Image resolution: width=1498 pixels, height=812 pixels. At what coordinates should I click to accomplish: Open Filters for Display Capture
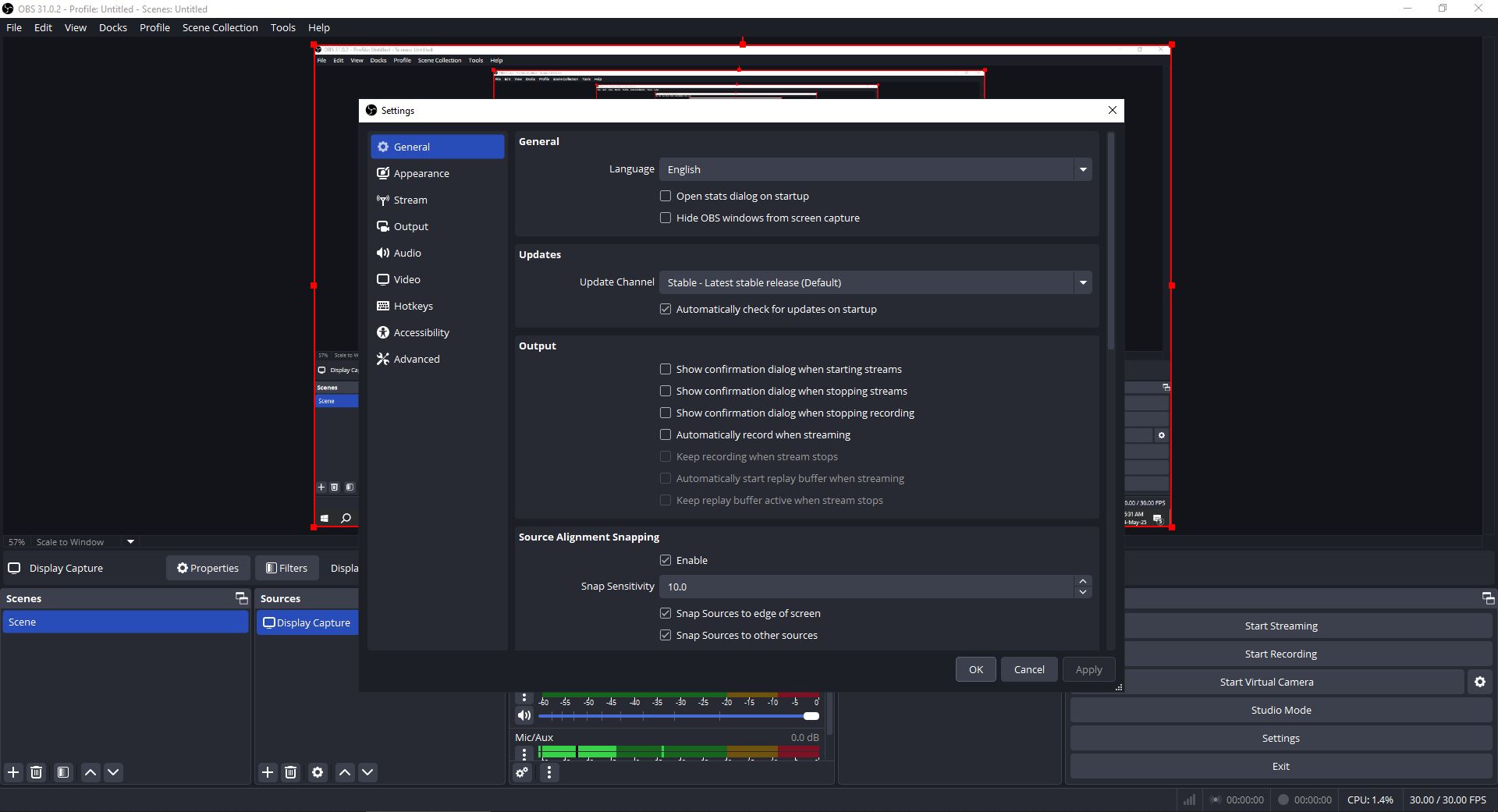click(x=286, y=568)
